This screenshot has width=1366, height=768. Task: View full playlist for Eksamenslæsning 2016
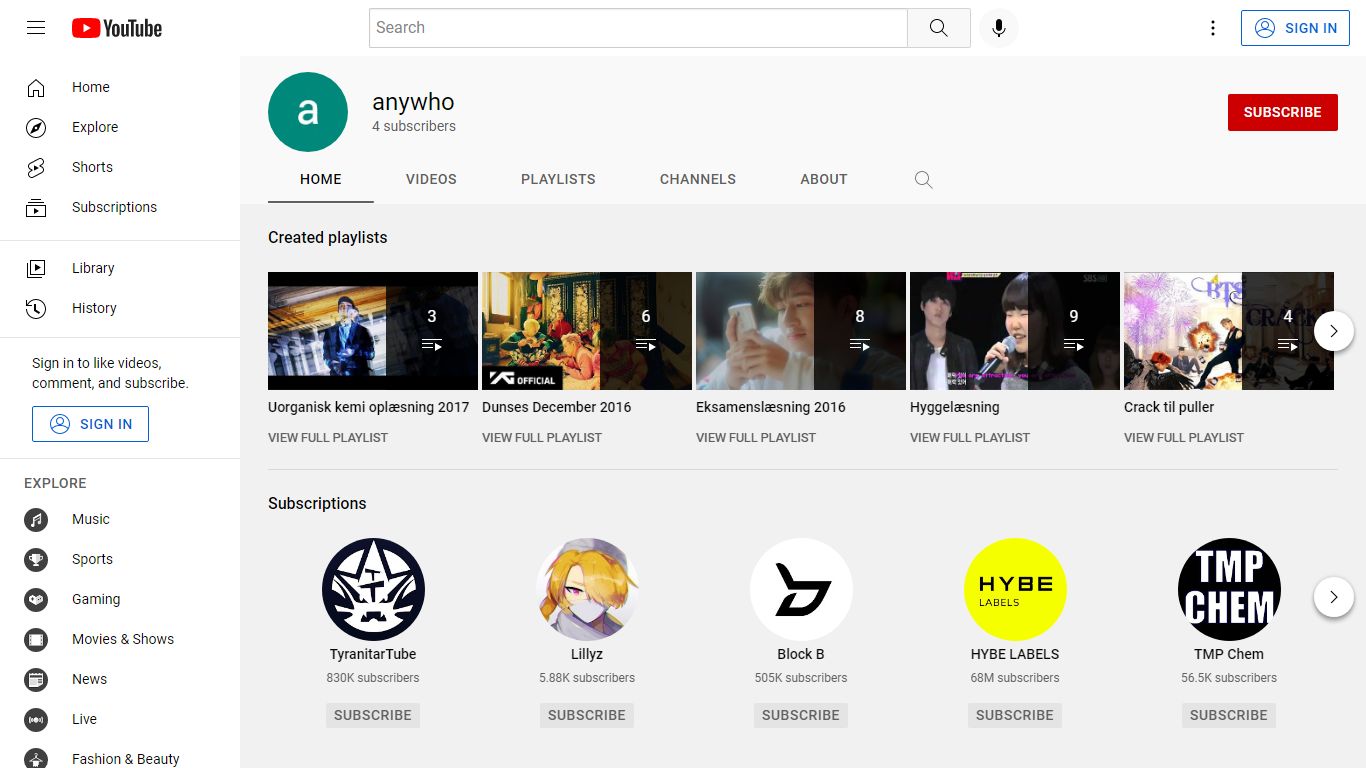point(756,438)
